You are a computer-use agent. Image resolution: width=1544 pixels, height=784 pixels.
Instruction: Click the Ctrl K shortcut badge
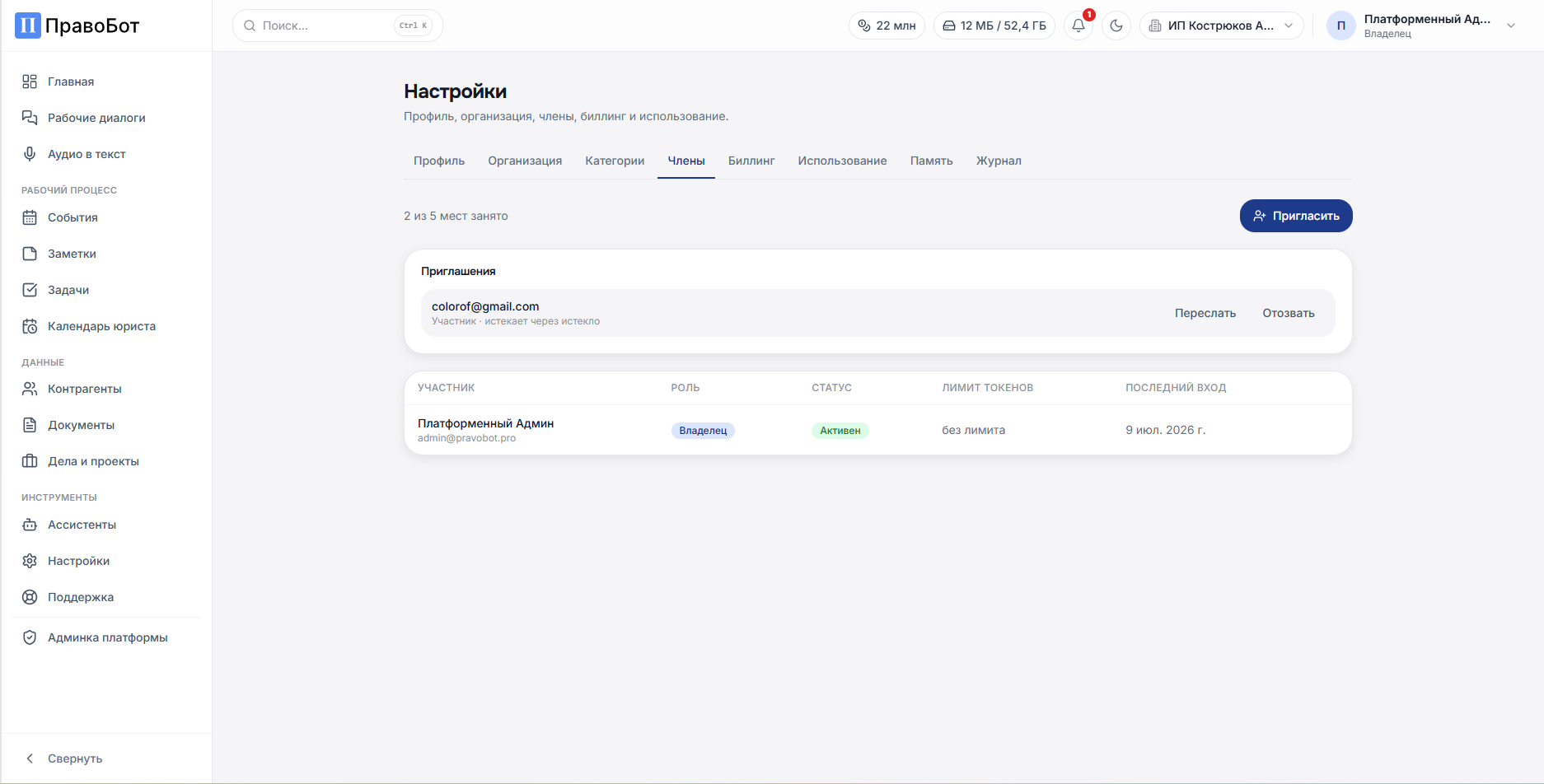[x=413, y=26]
